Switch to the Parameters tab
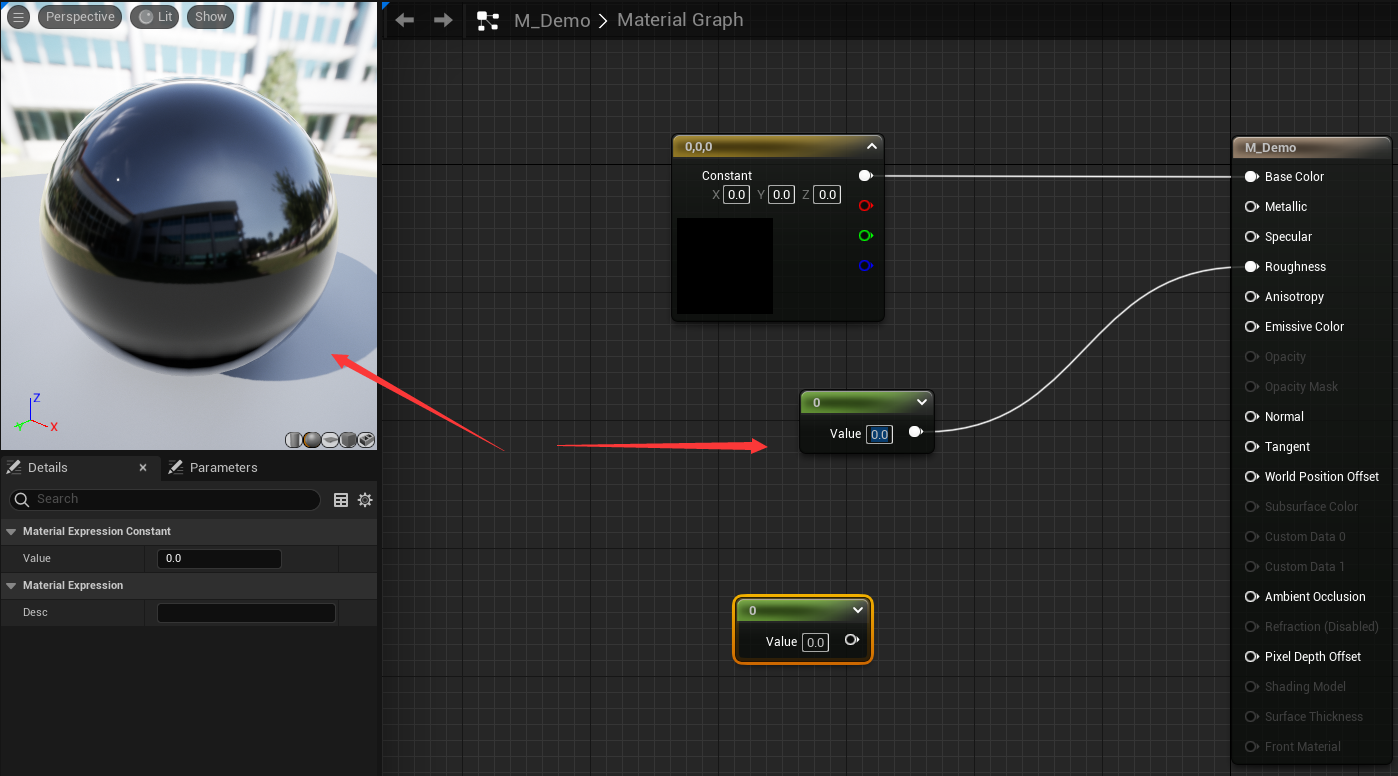1398x776 pixels. pos(222,468)
